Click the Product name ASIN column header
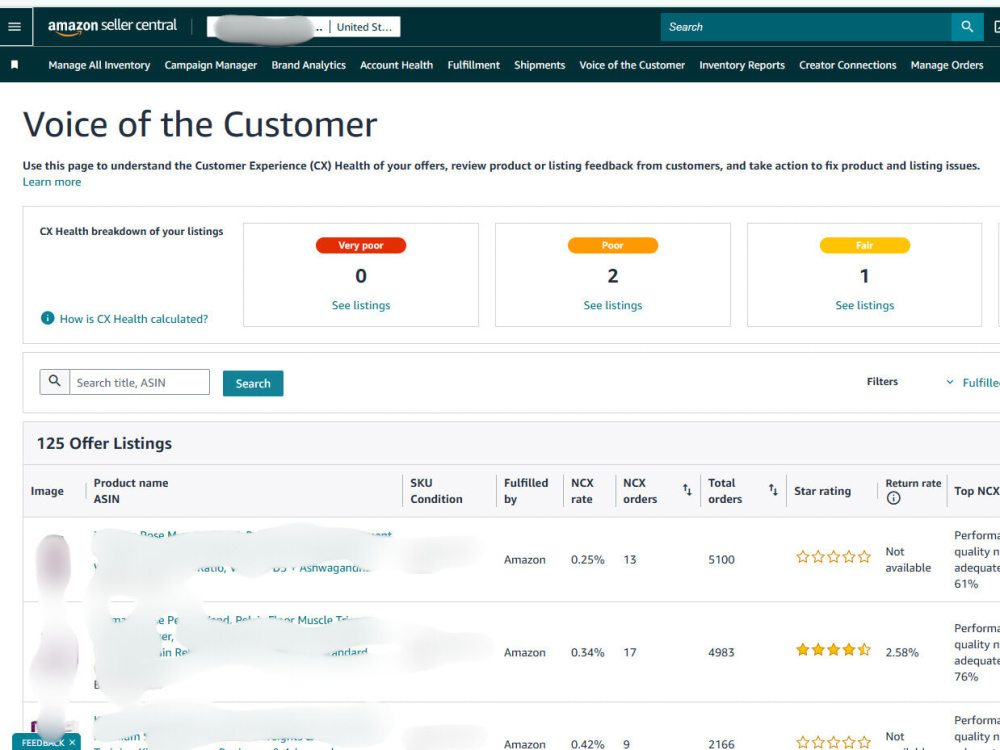1000x750 pixels. tap(131, 491)
